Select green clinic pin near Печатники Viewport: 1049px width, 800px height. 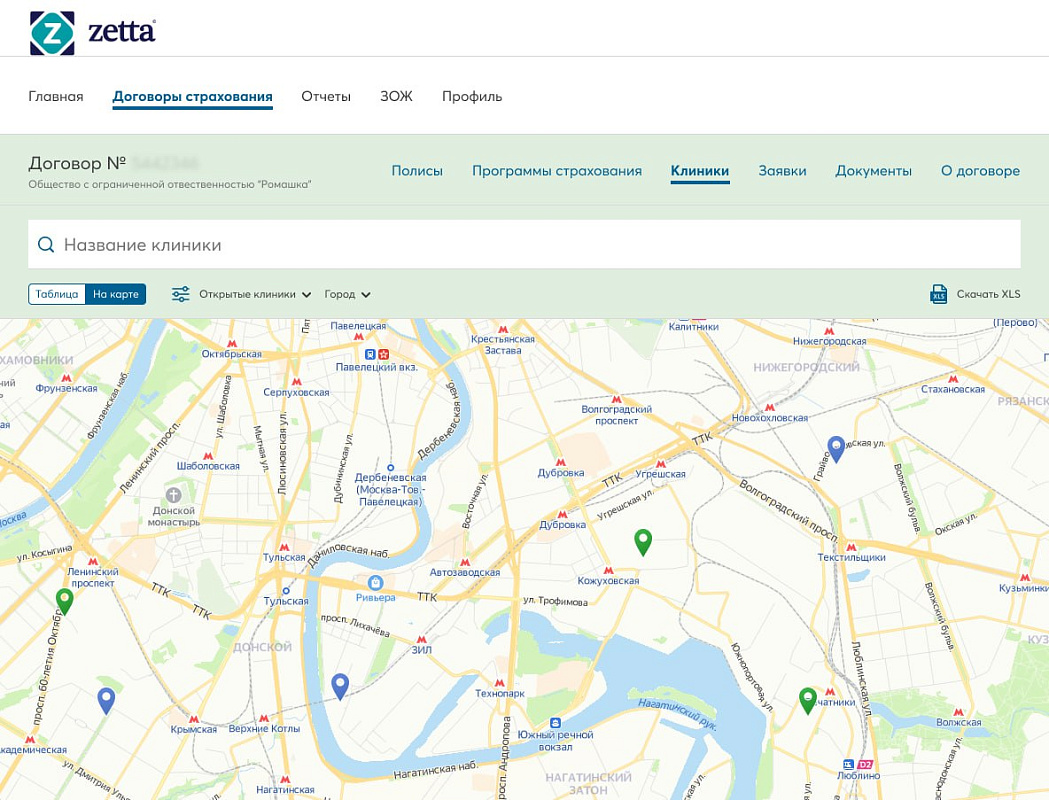pos(808,699)
